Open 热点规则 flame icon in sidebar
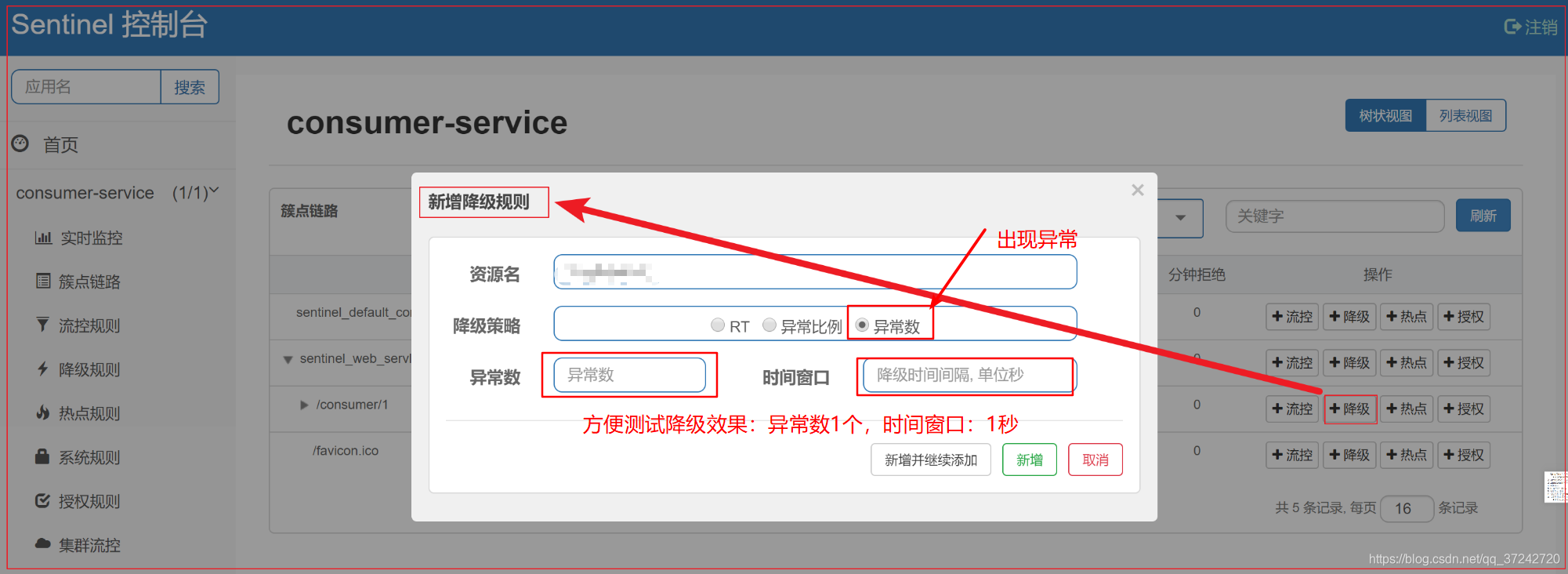The width and height of the screenshot is (1568, 574). pos(43,412)
